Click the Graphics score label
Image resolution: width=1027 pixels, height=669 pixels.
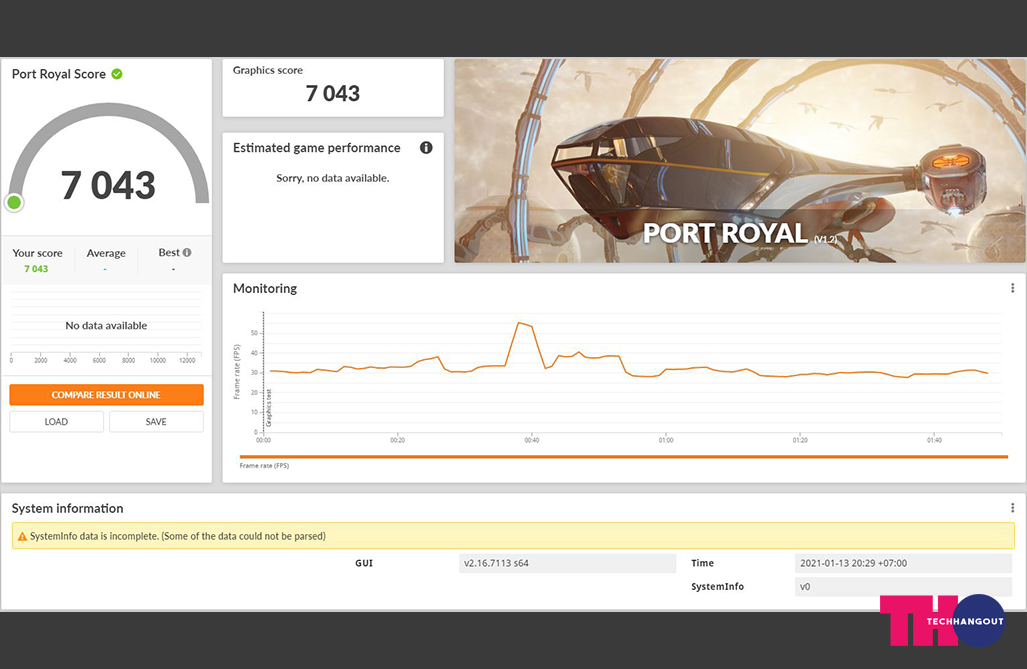(x=268, y=70)
